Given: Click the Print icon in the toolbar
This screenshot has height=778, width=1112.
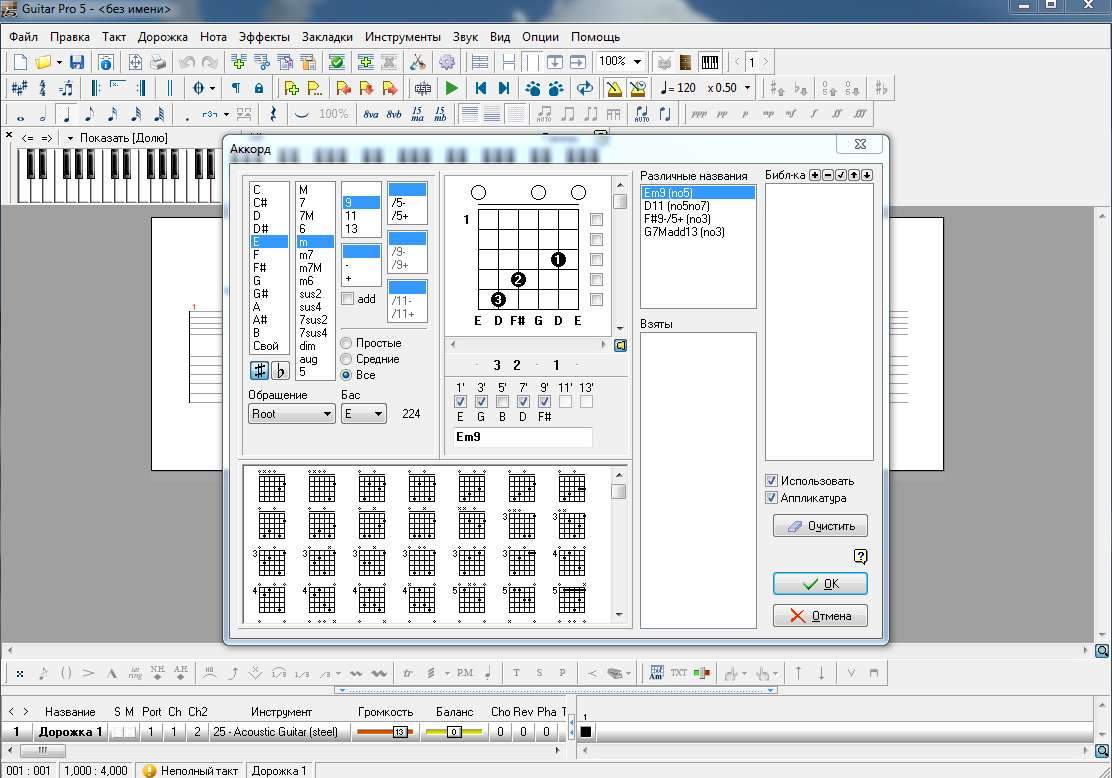Looking at the screenshot, I should click(157, 62).
